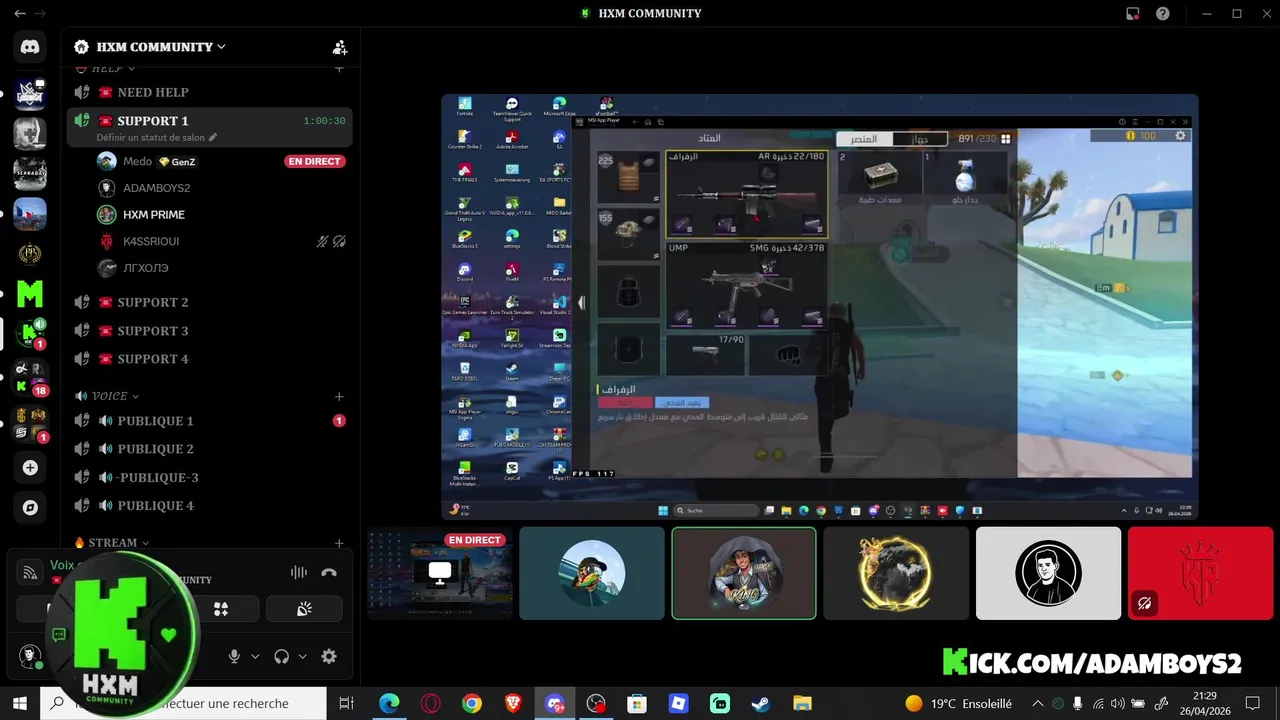Open the soundboard button
Image resolution: width=1280 pixels, height=720 pixels.
tap(304, 609)
